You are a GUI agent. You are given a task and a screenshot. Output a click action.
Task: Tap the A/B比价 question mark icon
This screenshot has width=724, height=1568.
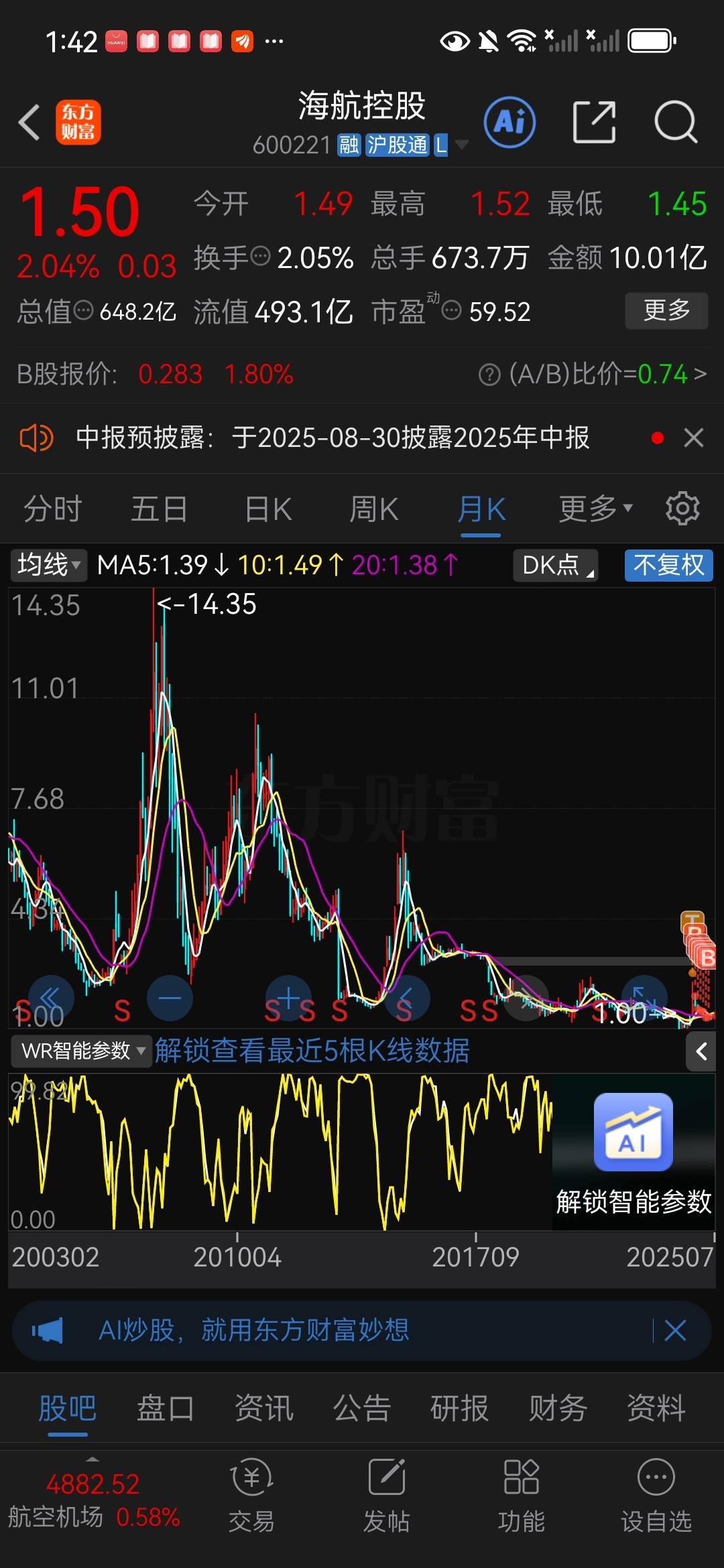[x=489, y=375]
